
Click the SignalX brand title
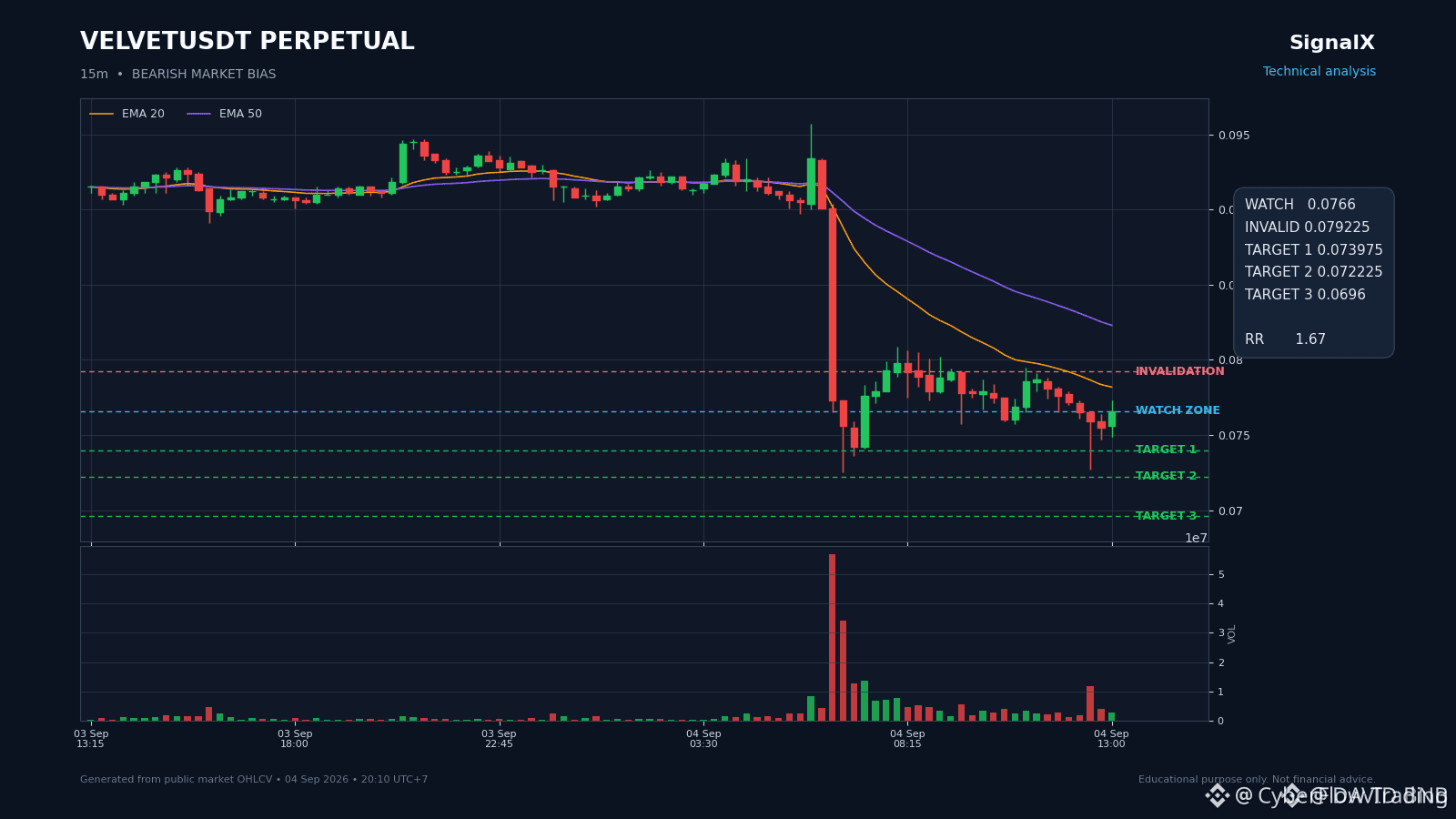(x=1332, y=43)
